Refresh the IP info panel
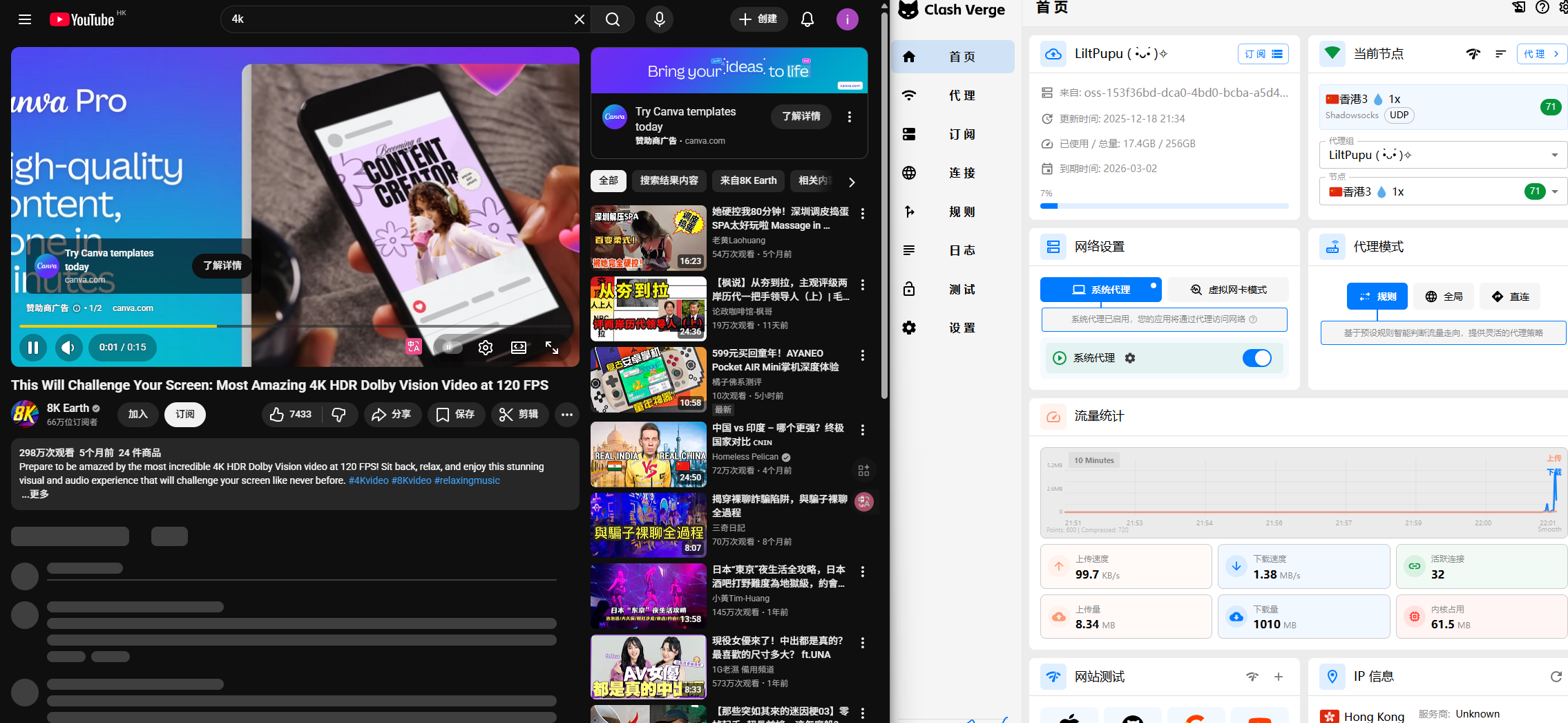Image resolution: width=1568 pixels, height=723 pixels. (1556, 677)
